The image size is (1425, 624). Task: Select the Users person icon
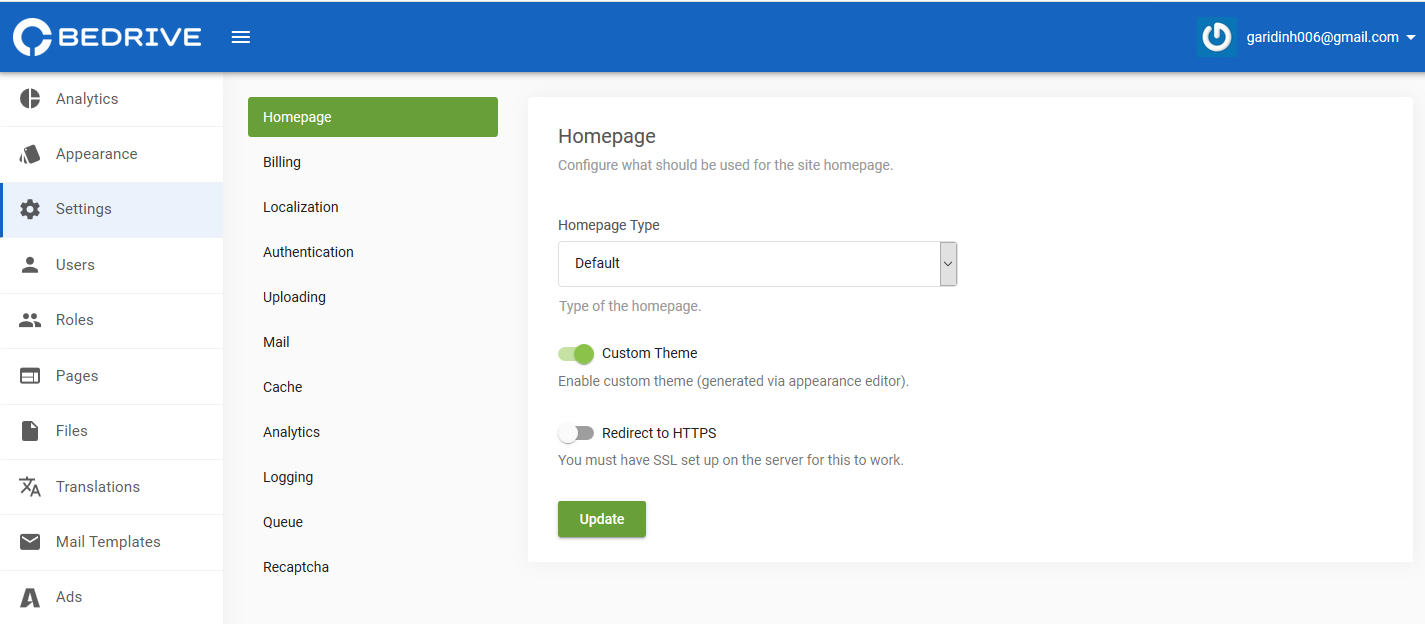tap(29, 265)
